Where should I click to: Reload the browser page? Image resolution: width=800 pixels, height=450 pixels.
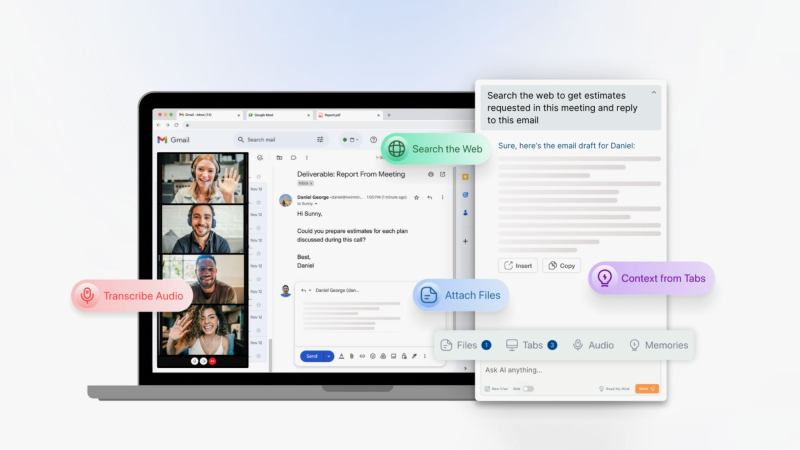pos(177,125)
